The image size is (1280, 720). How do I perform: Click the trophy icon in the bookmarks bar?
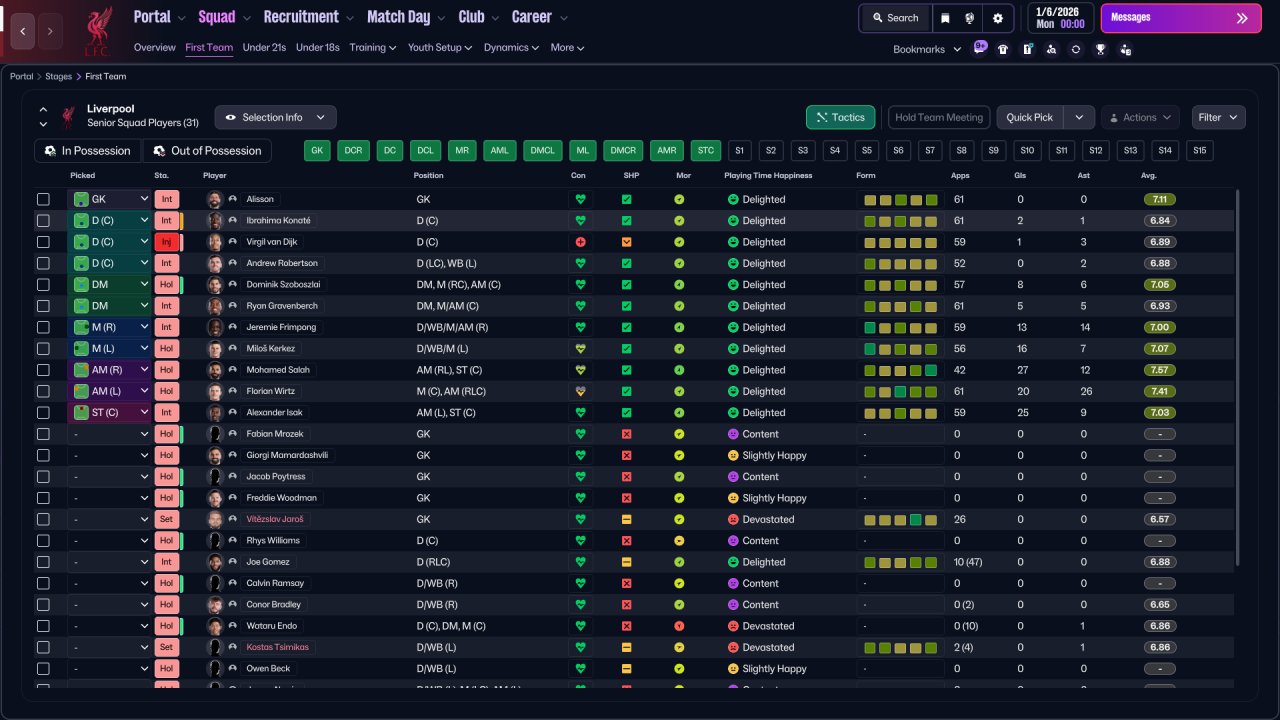click(x=1100, y=49)
